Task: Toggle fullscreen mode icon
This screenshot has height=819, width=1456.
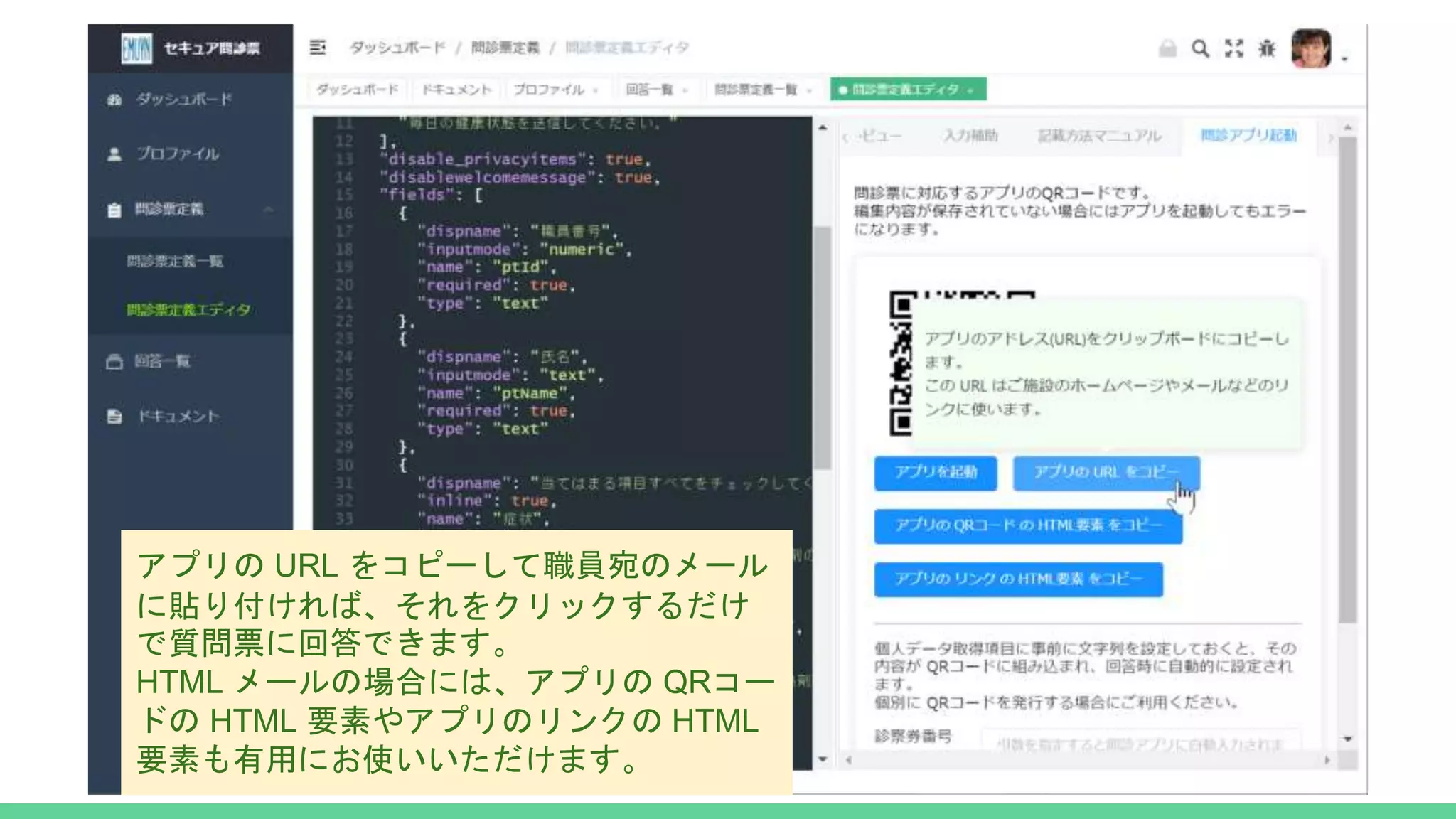Action: tap(1234, 48)
